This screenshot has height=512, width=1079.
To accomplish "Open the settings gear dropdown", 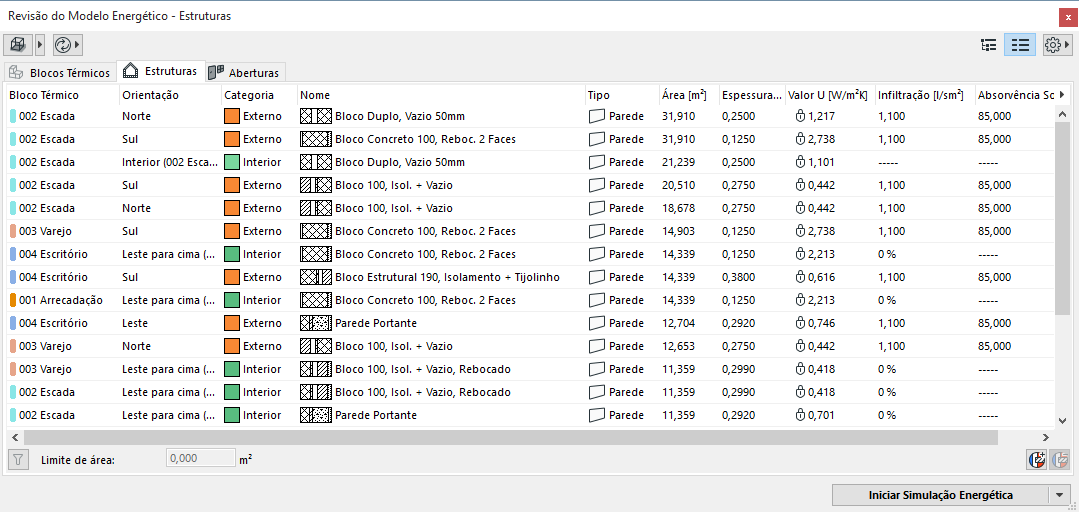I will coord(1057,45).
